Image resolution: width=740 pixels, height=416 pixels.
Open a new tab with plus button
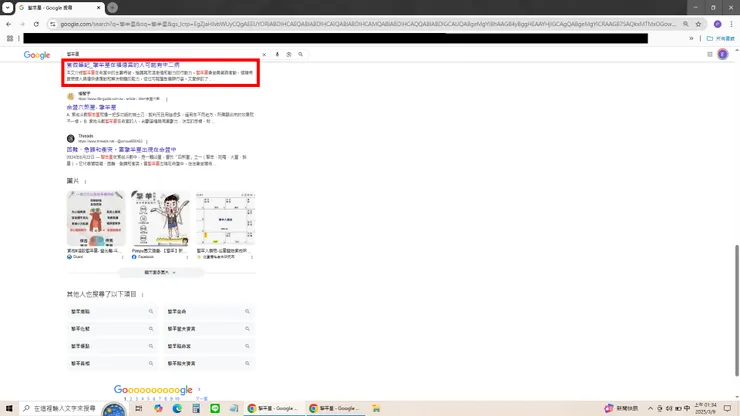[112, 8]
